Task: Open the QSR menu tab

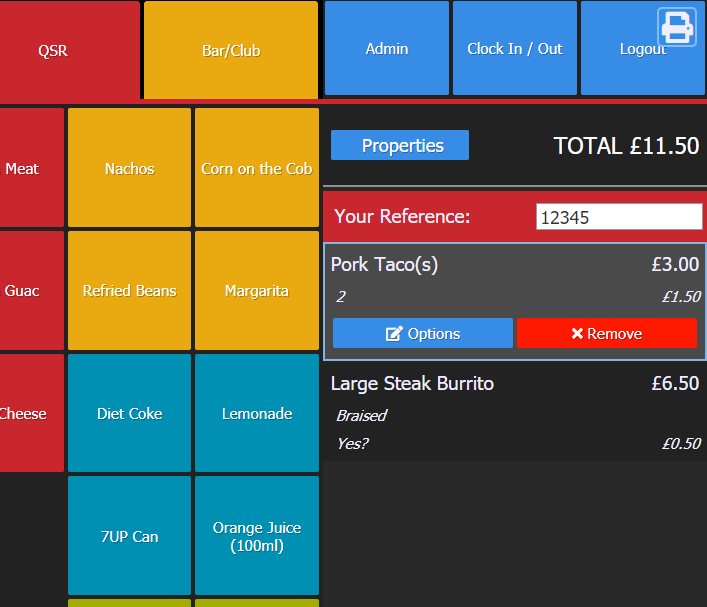Action: [x=69, y=50]
